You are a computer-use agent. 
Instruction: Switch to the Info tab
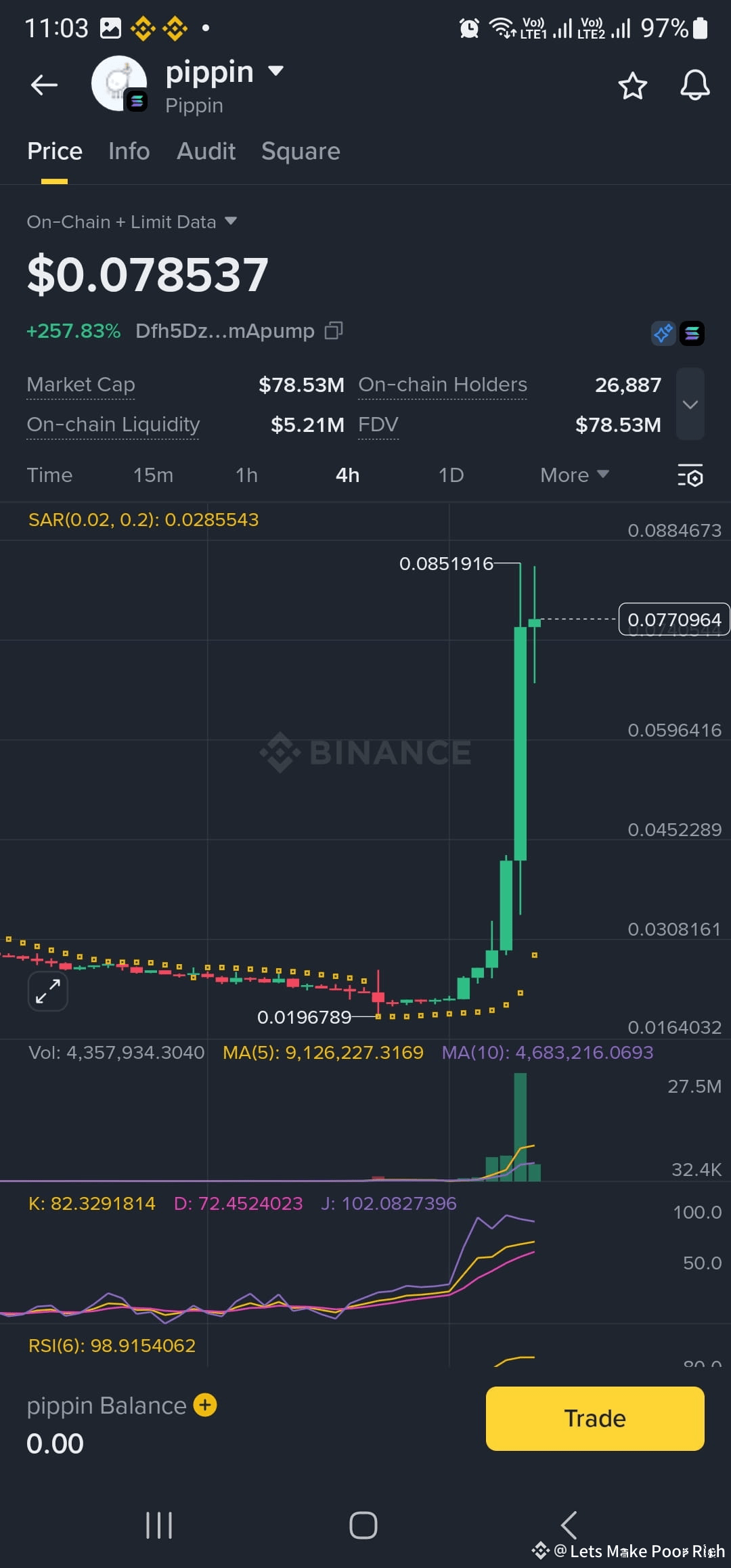click(129, 151)
